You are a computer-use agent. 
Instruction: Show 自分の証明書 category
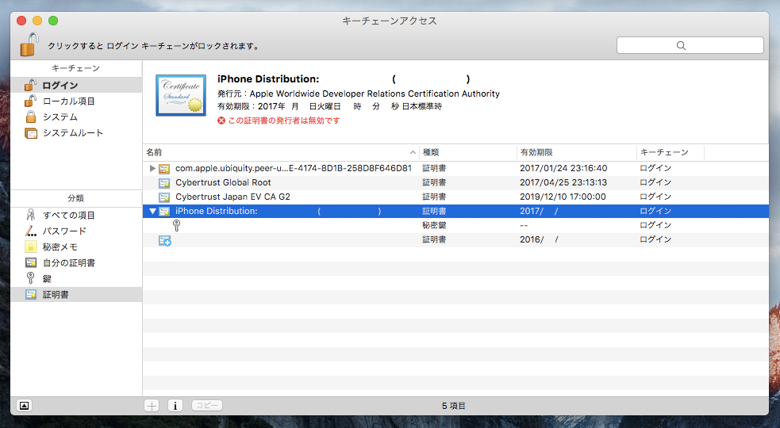(x=76, y=263)
